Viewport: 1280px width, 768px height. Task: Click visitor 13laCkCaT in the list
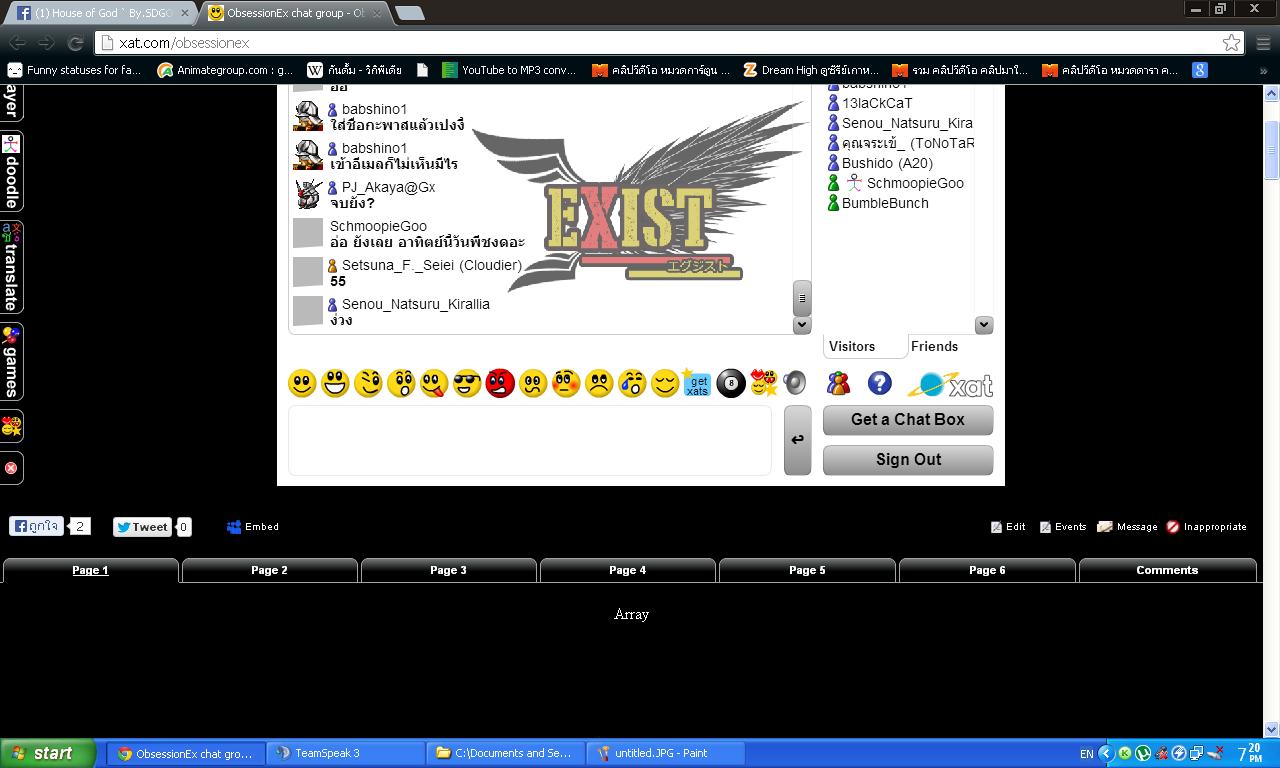pyautogui.click(x=877, y=103)
